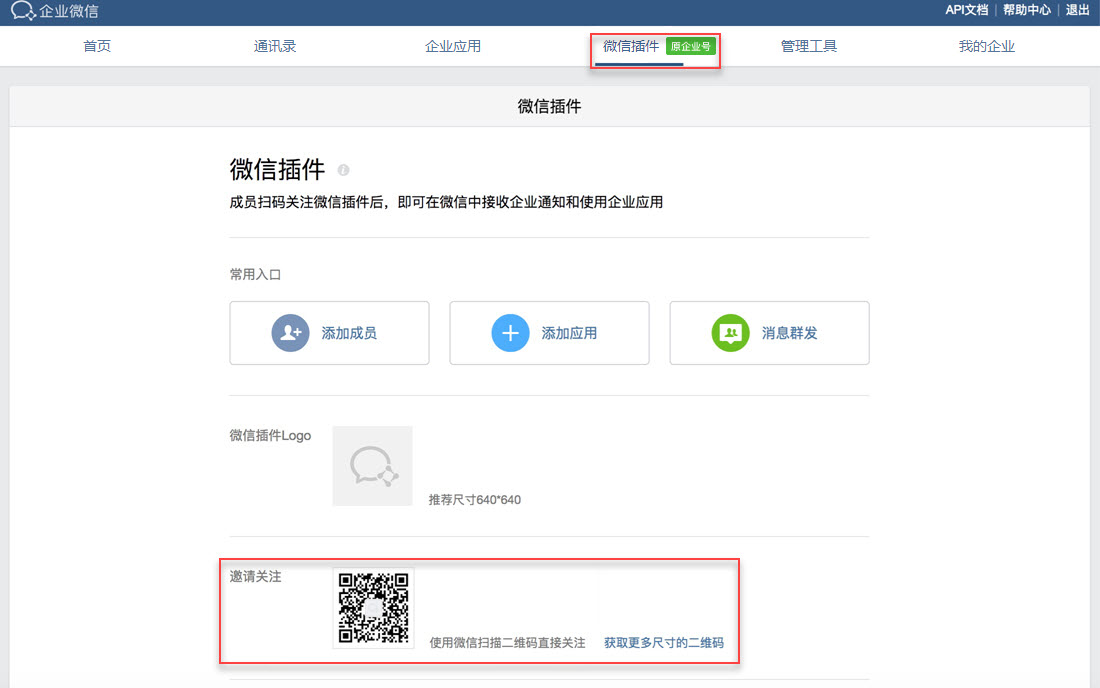Click the green 消息群发 icon
Image resolution: width=1100 pixels, height=688 pixels.
(730, 332)
